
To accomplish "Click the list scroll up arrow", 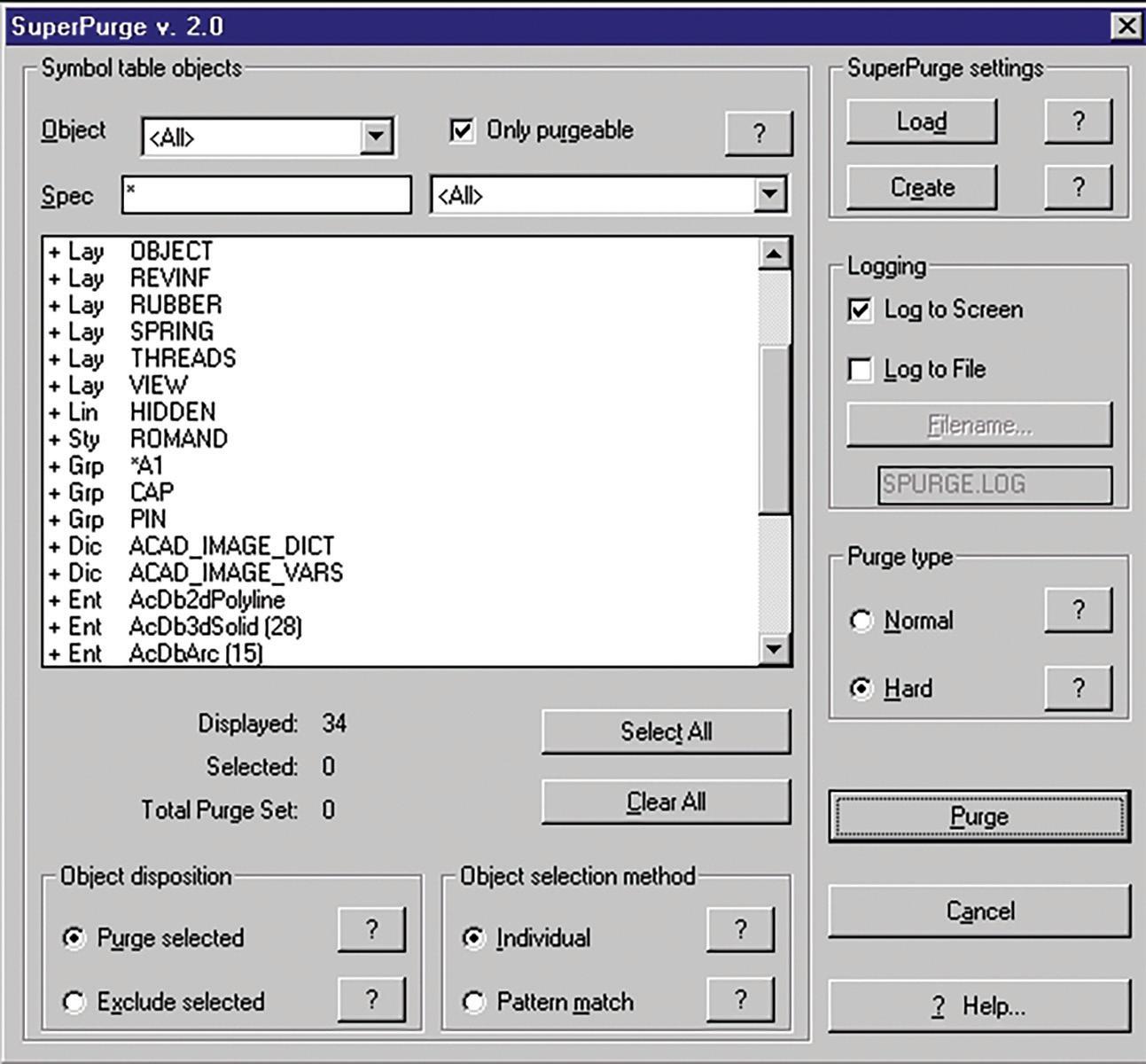I will [x=775, y=254].
